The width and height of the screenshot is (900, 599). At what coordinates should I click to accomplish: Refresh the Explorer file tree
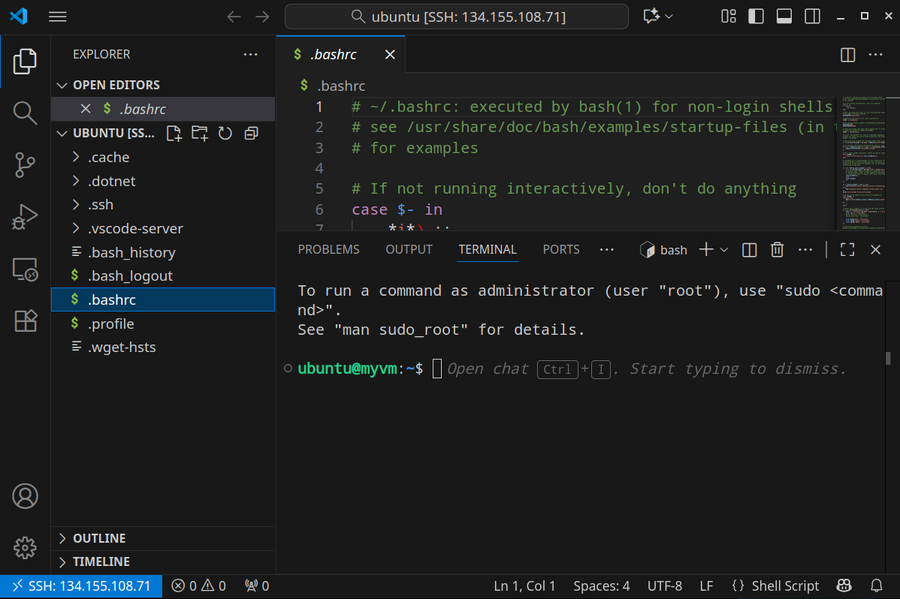[225, 133]
